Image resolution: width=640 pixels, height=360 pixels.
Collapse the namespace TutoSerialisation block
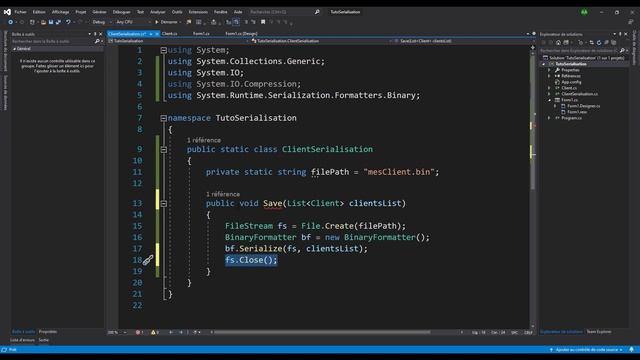click(x=164, y=118)
